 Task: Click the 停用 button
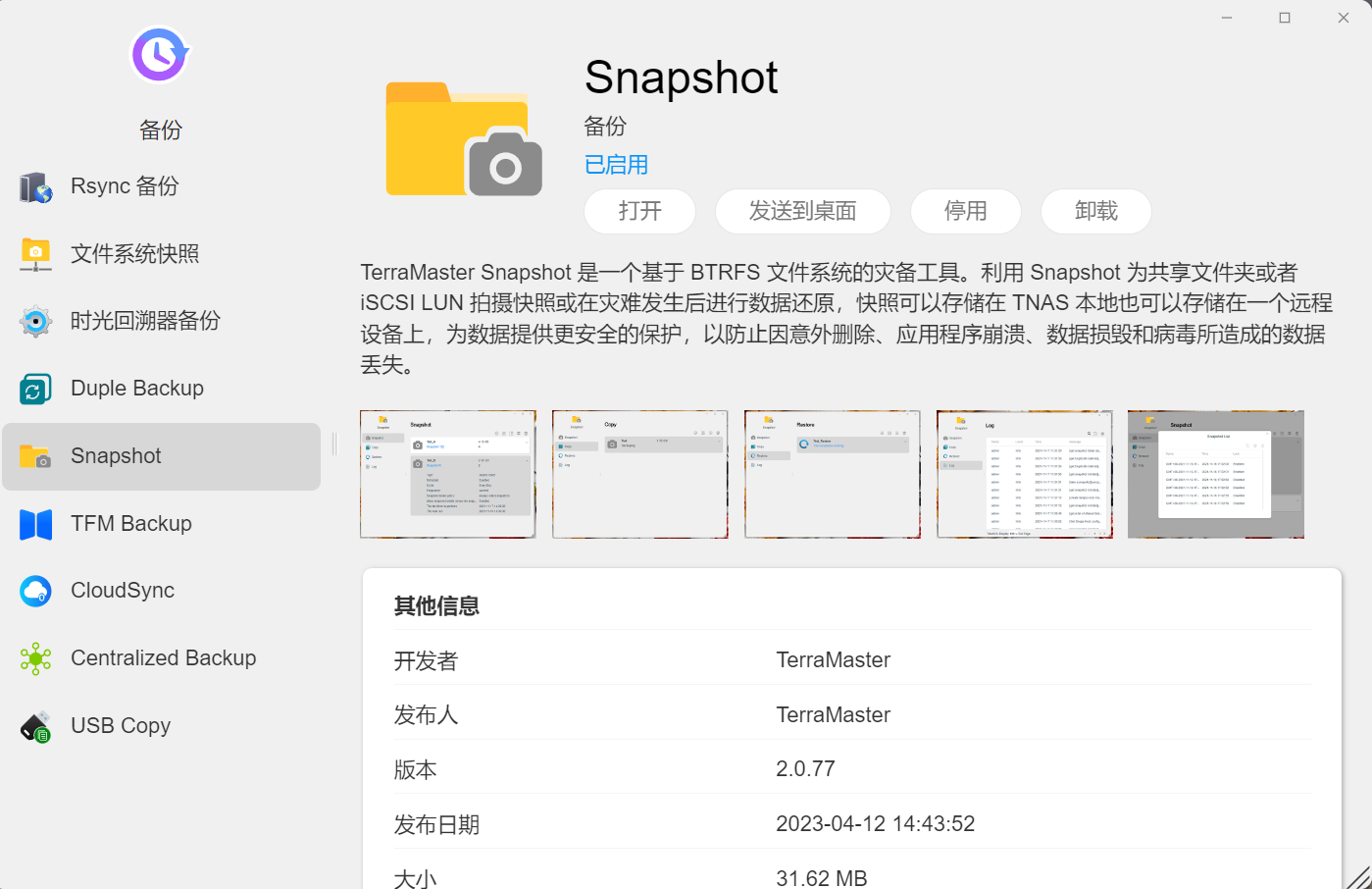(x=966, y=211)
